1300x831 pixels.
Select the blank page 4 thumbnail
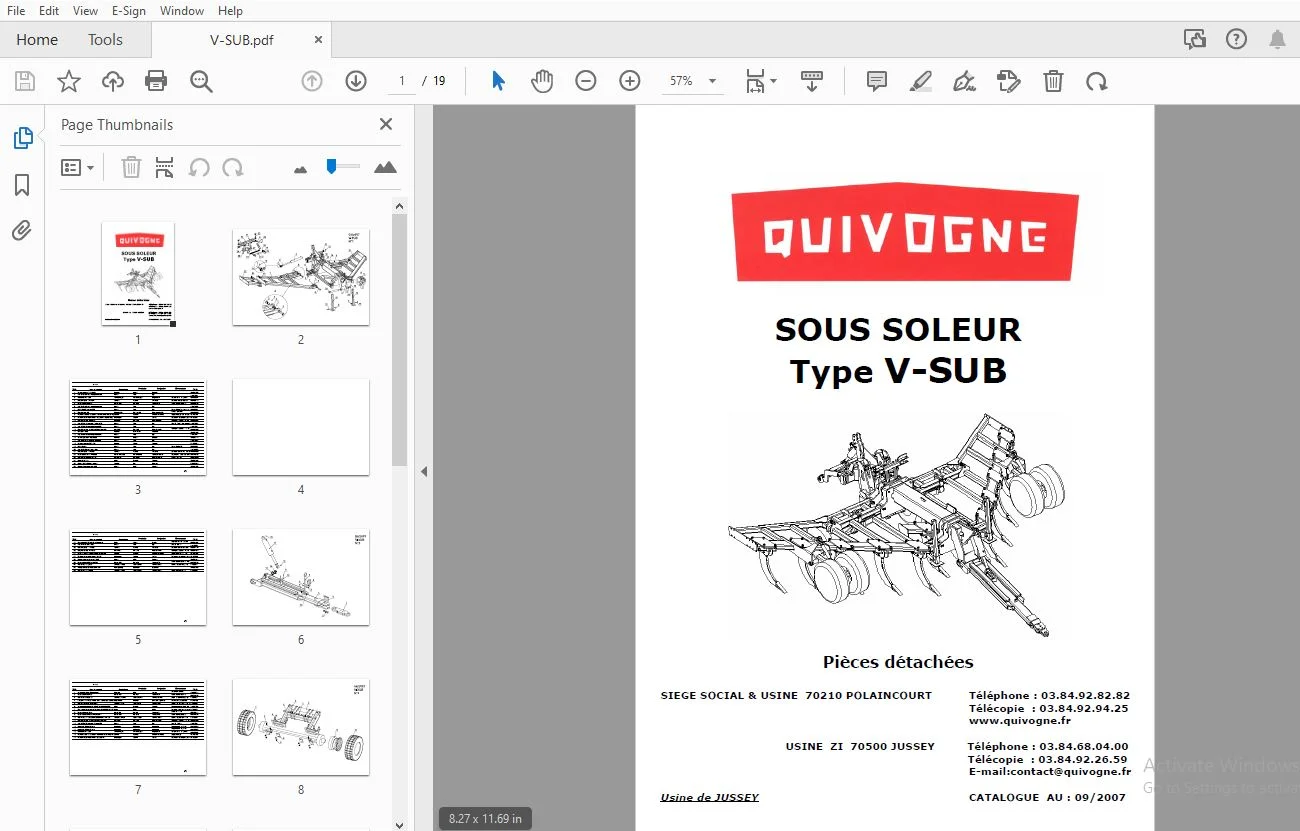pos(301,427)
